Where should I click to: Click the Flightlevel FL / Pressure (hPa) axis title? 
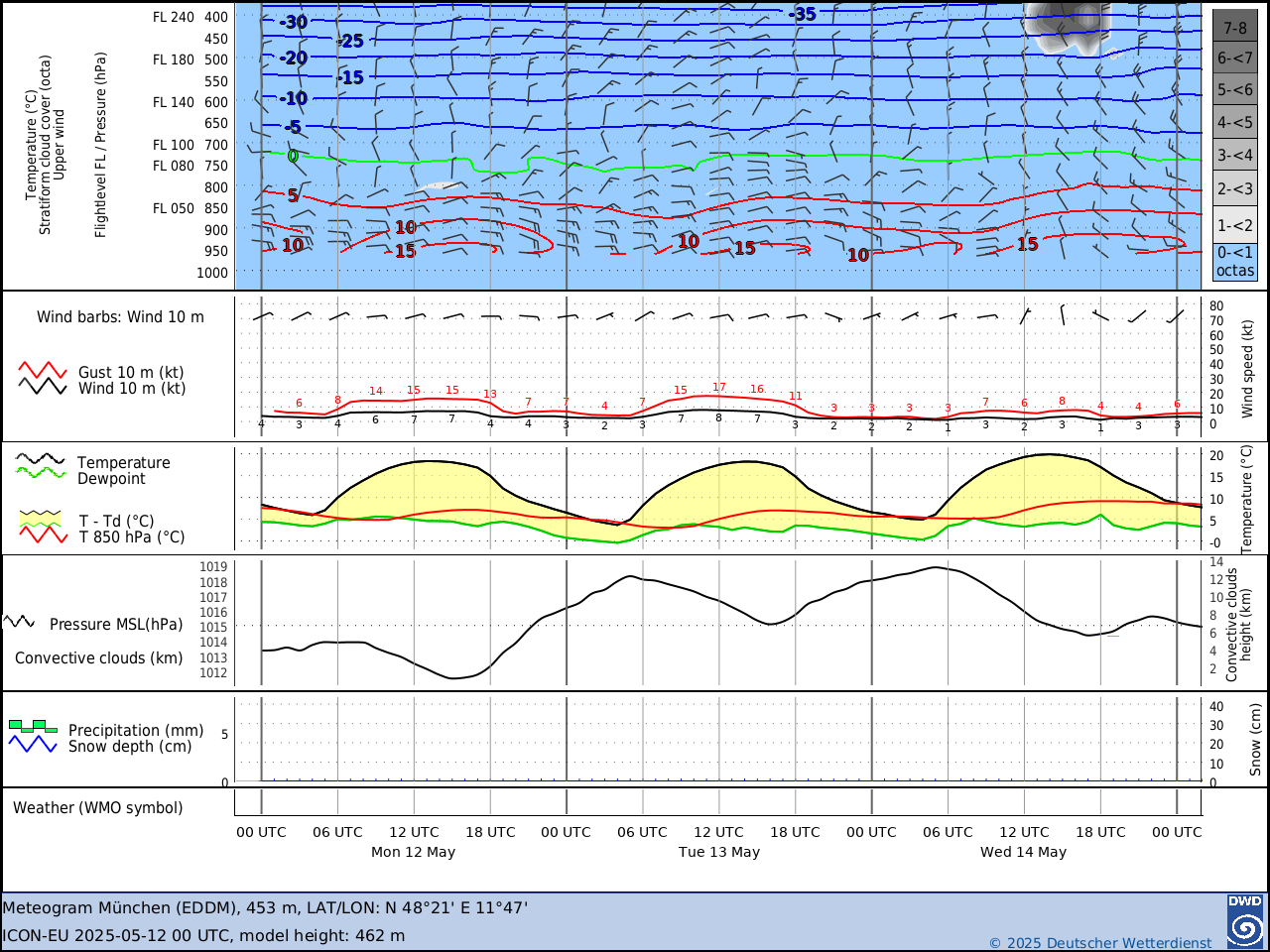(101, 145)
